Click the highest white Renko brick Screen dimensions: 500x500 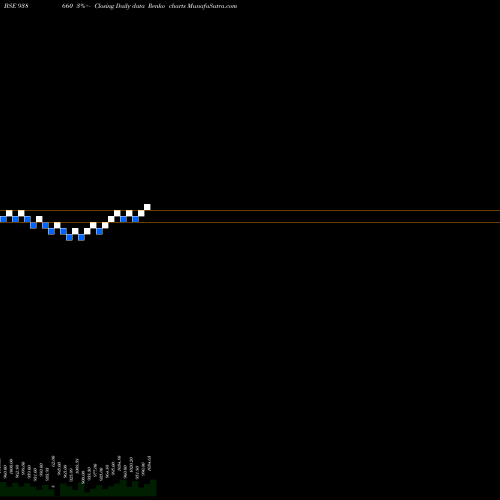(x=147, y=207)
